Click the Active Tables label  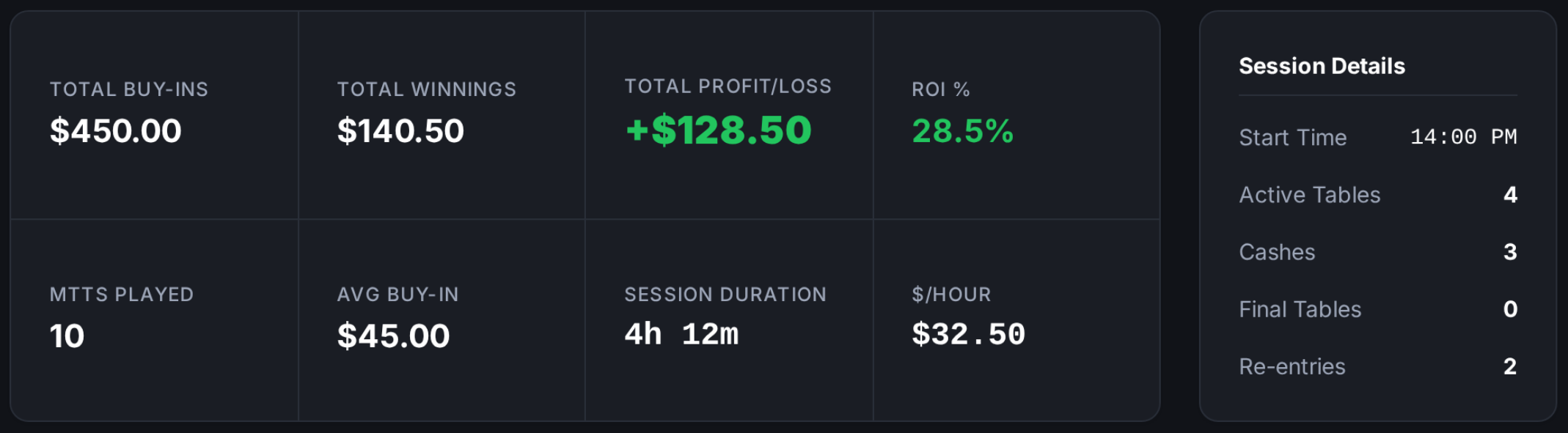(x=1309, y=195)
